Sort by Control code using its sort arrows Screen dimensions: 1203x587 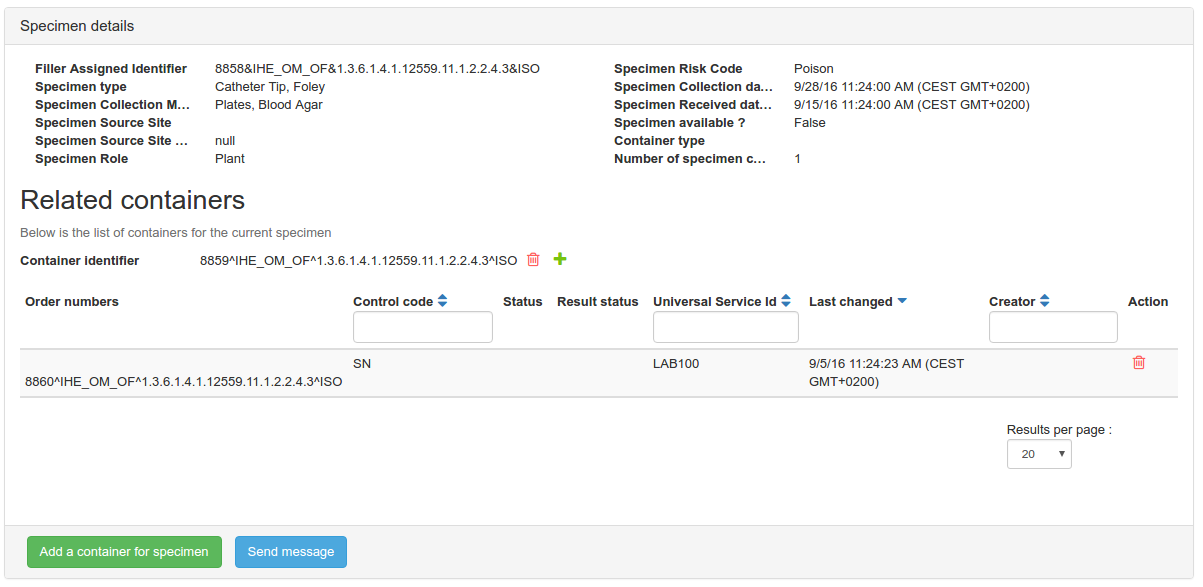tap(442, 301)
